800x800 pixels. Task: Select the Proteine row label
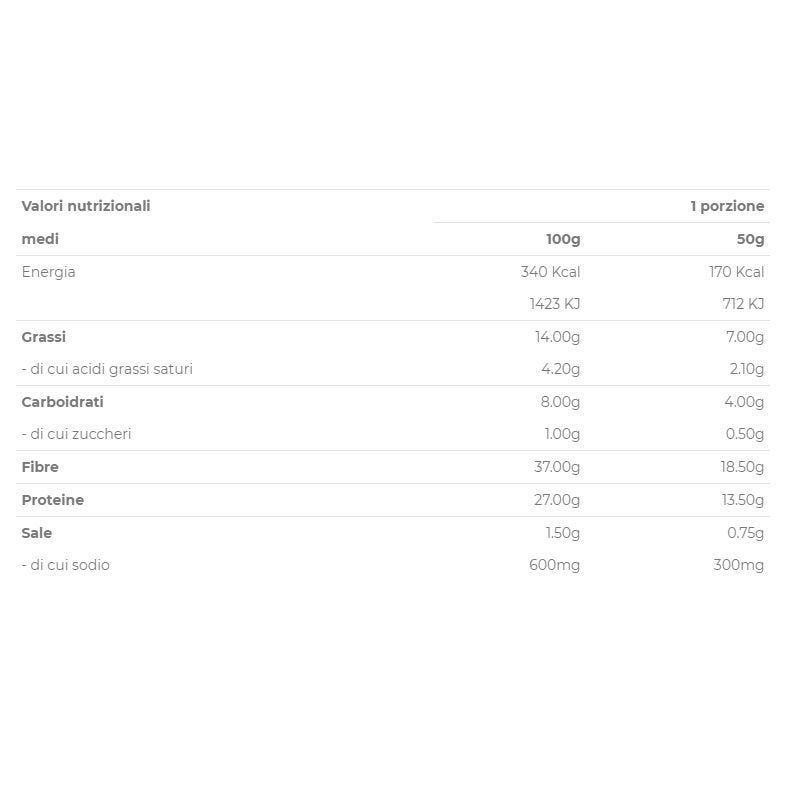(53, 500)
